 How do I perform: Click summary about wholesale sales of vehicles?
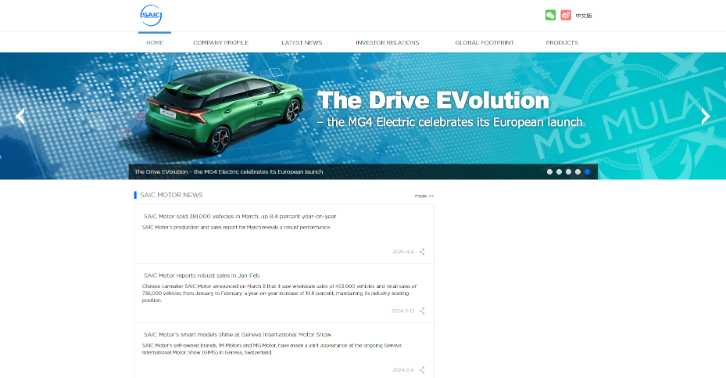279,293
